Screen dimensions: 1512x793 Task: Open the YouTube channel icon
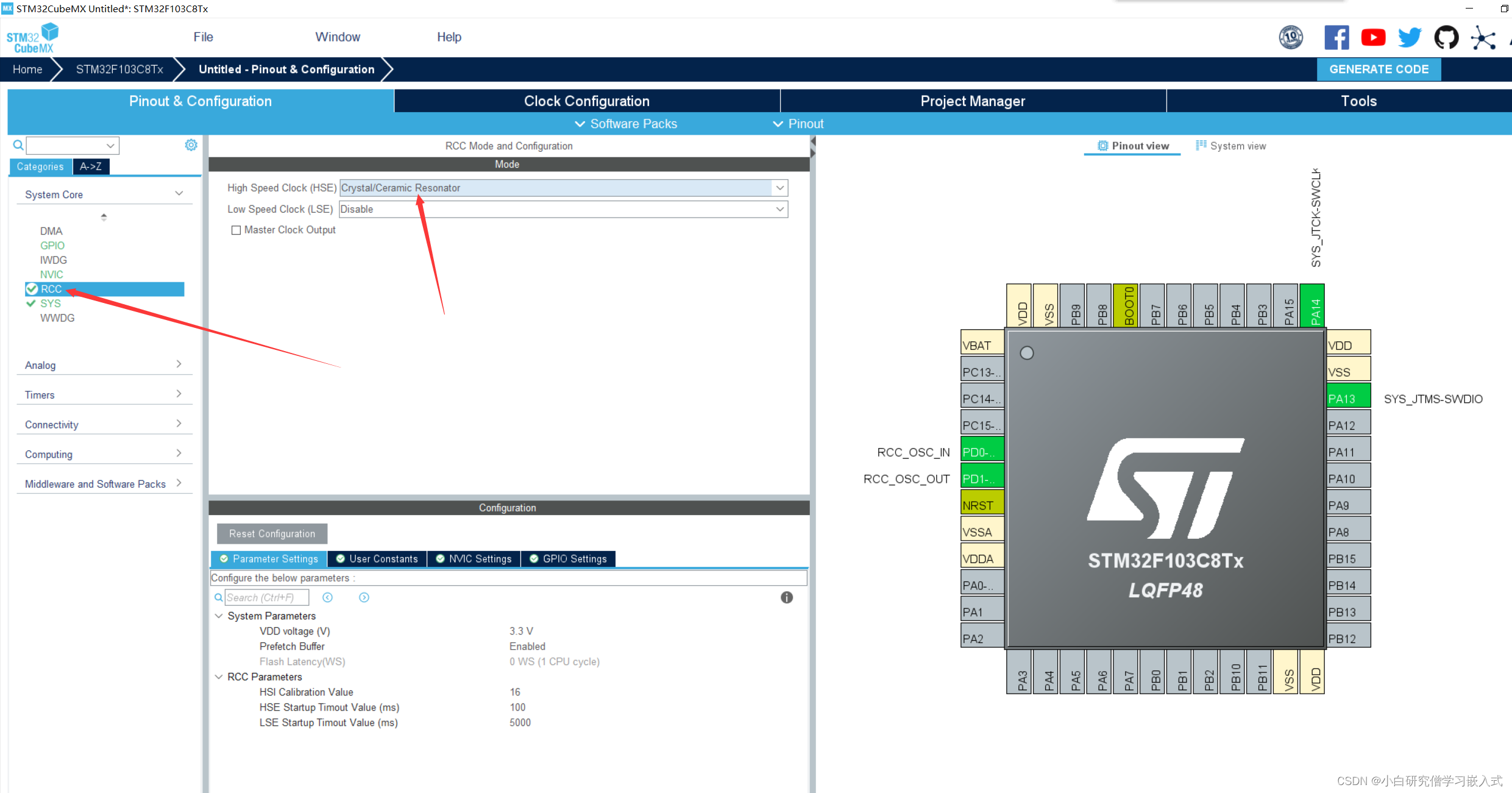click(x=1372, y=38)
